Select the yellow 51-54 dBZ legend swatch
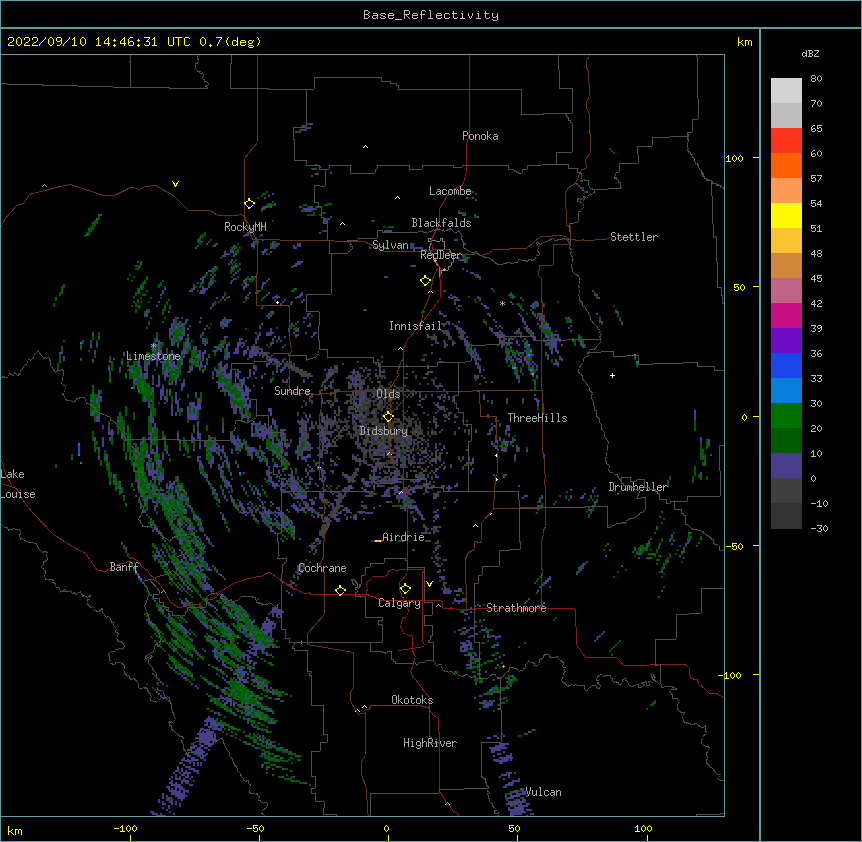The image size is (862, 842). [786, 216]
